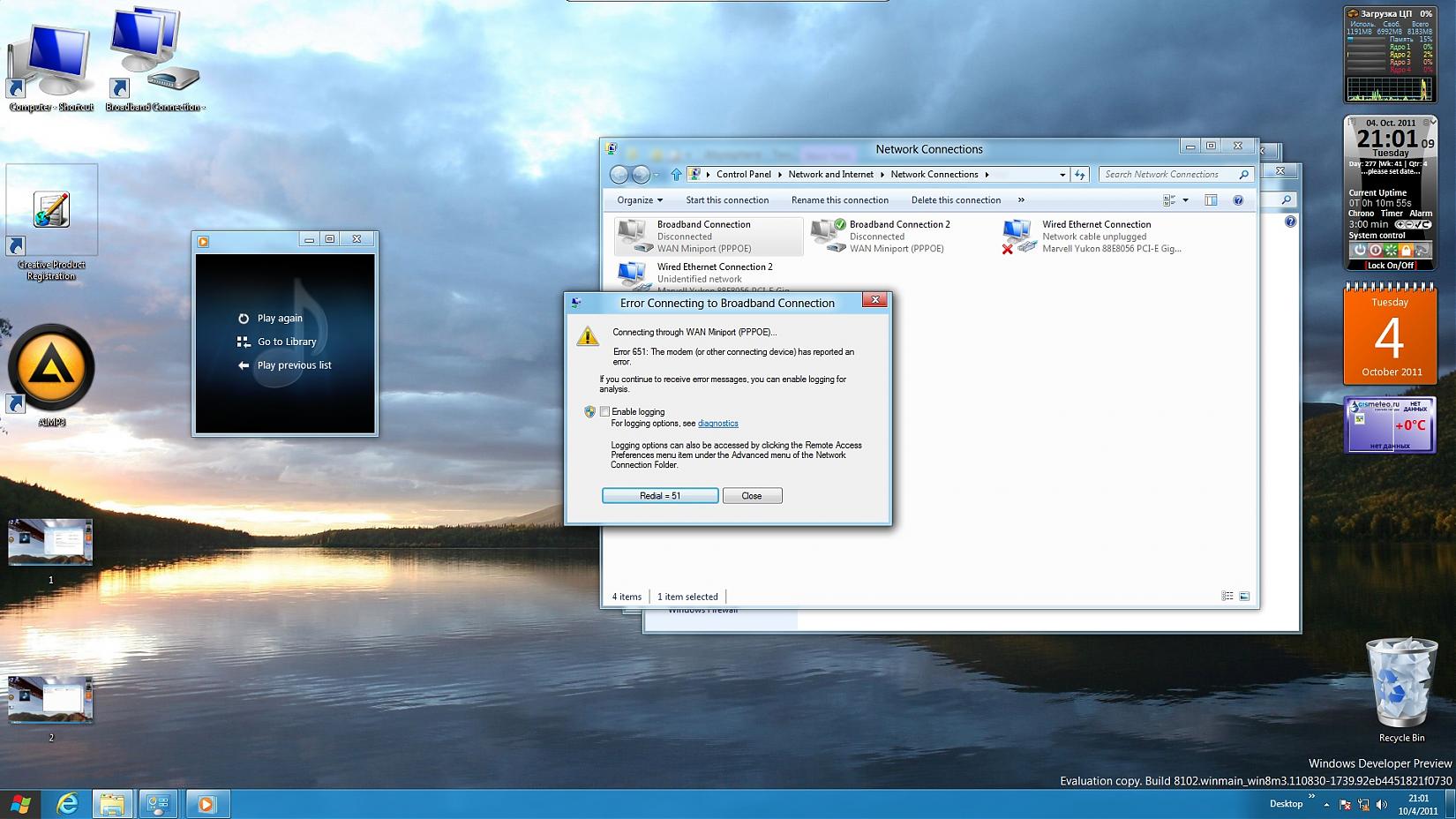Click Play again in the media player
This screenshot has width=1456, height=819.
point(279,319)
